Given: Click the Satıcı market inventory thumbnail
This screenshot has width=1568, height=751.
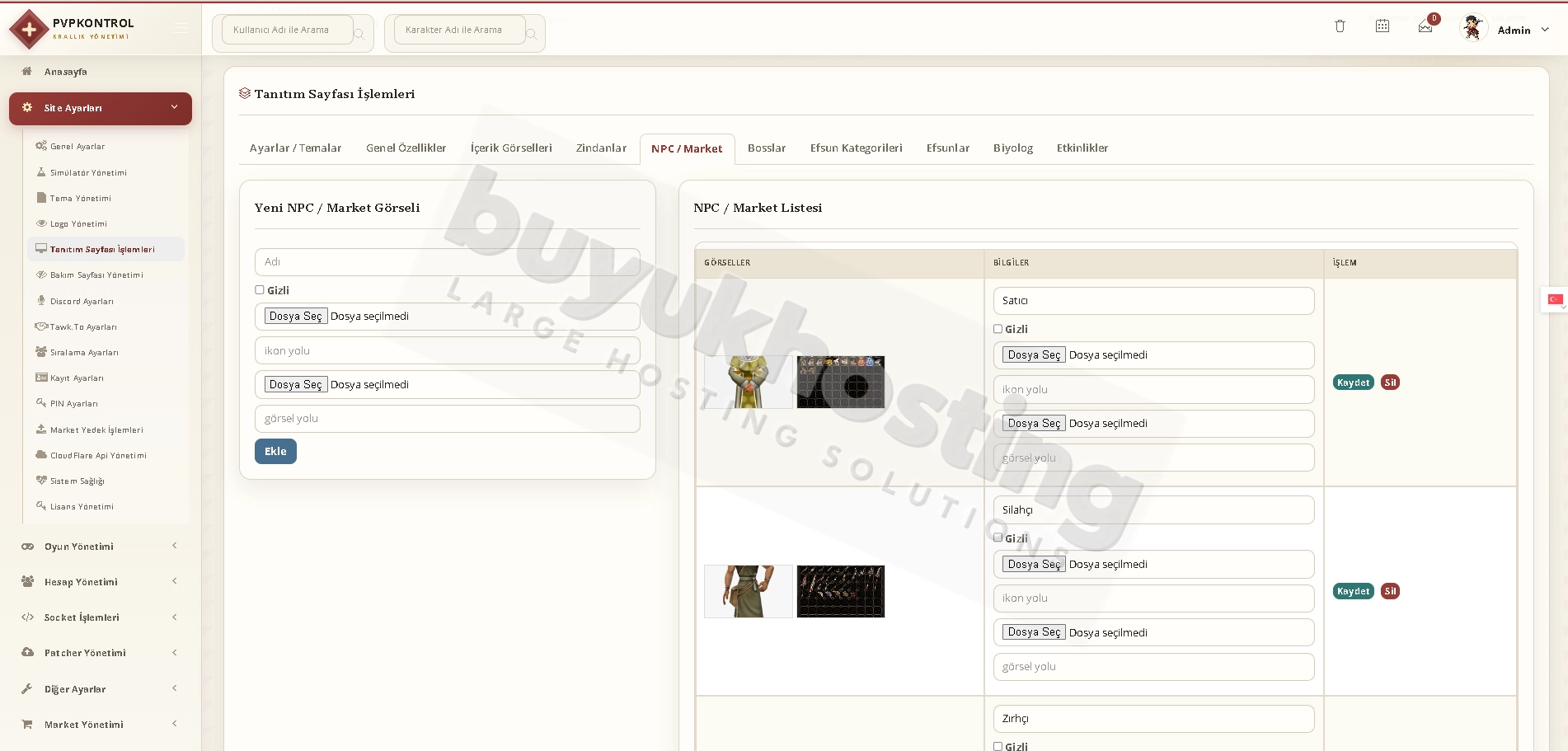Looking at the screenshot, I should 841,383.
